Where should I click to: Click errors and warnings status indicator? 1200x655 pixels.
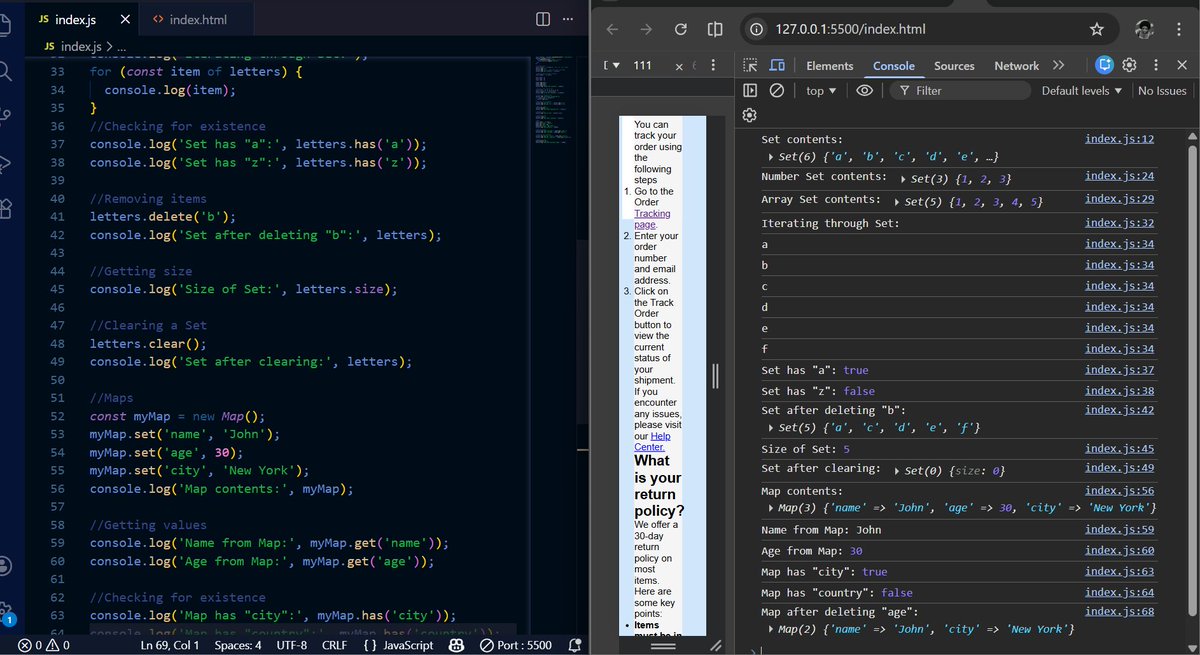click(x=44, y=645)
